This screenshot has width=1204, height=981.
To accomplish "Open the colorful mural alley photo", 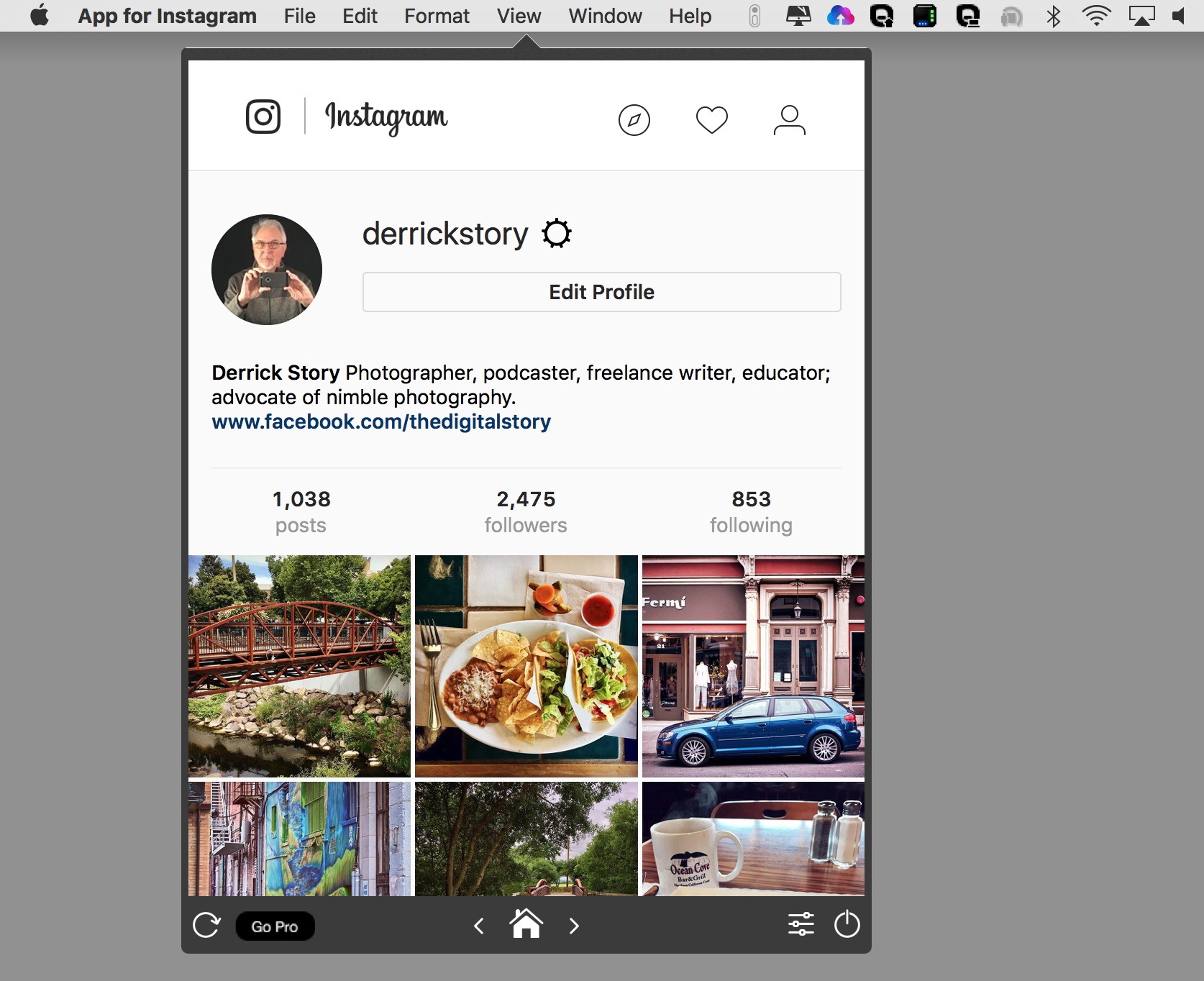I will (x=299, y=839).
